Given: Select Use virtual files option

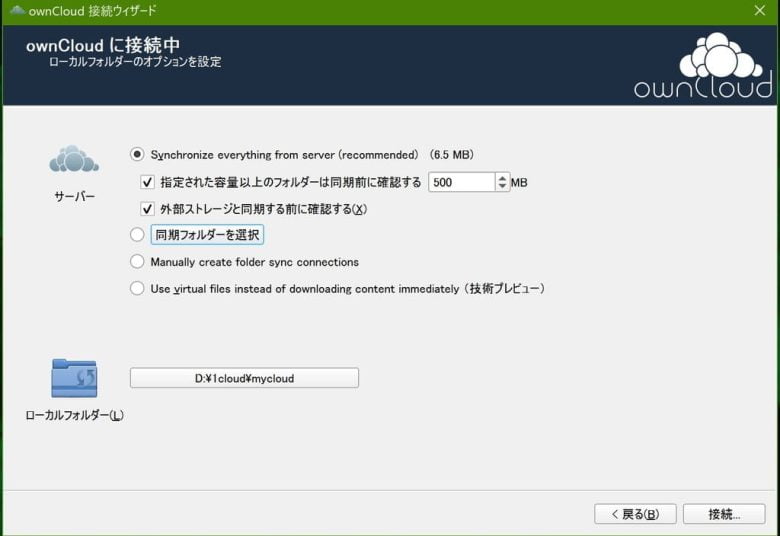Looking at the screenshot, I should click(137, 288).
